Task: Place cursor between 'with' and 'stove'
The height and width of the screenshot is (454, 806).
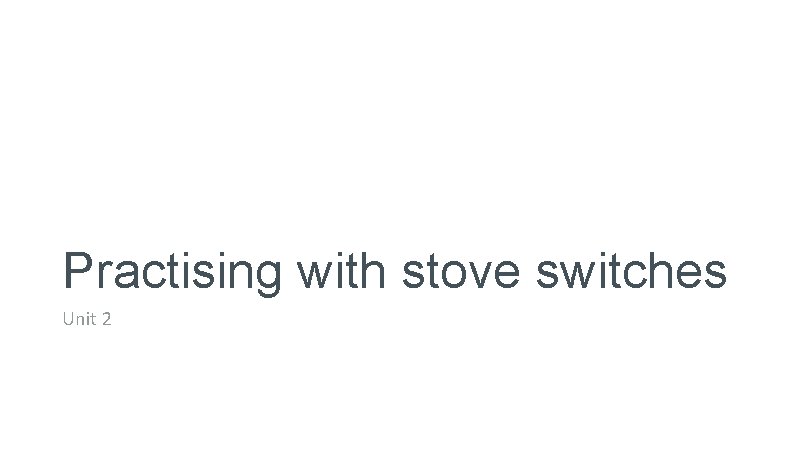Action: (391, 270)
